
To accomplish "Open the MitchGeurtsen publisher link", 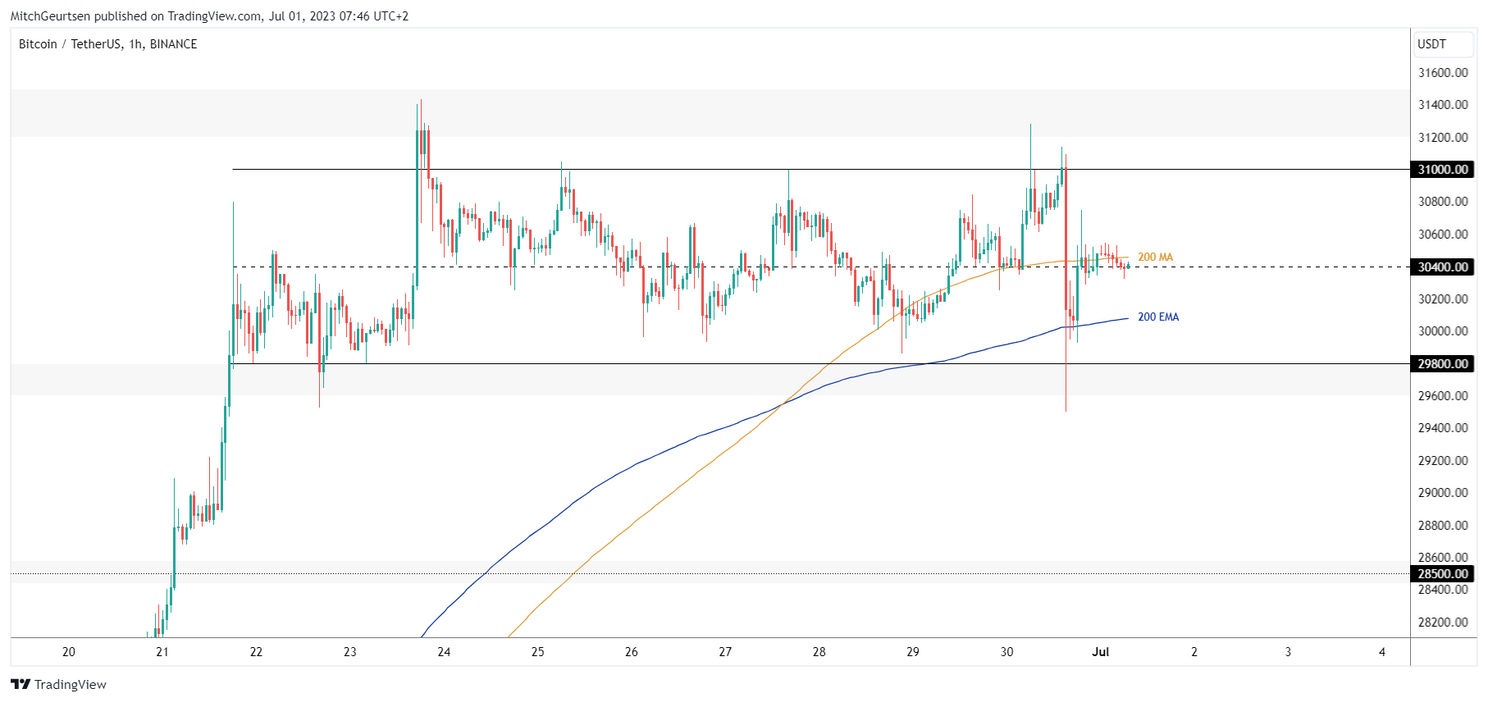I will point(50,16).
